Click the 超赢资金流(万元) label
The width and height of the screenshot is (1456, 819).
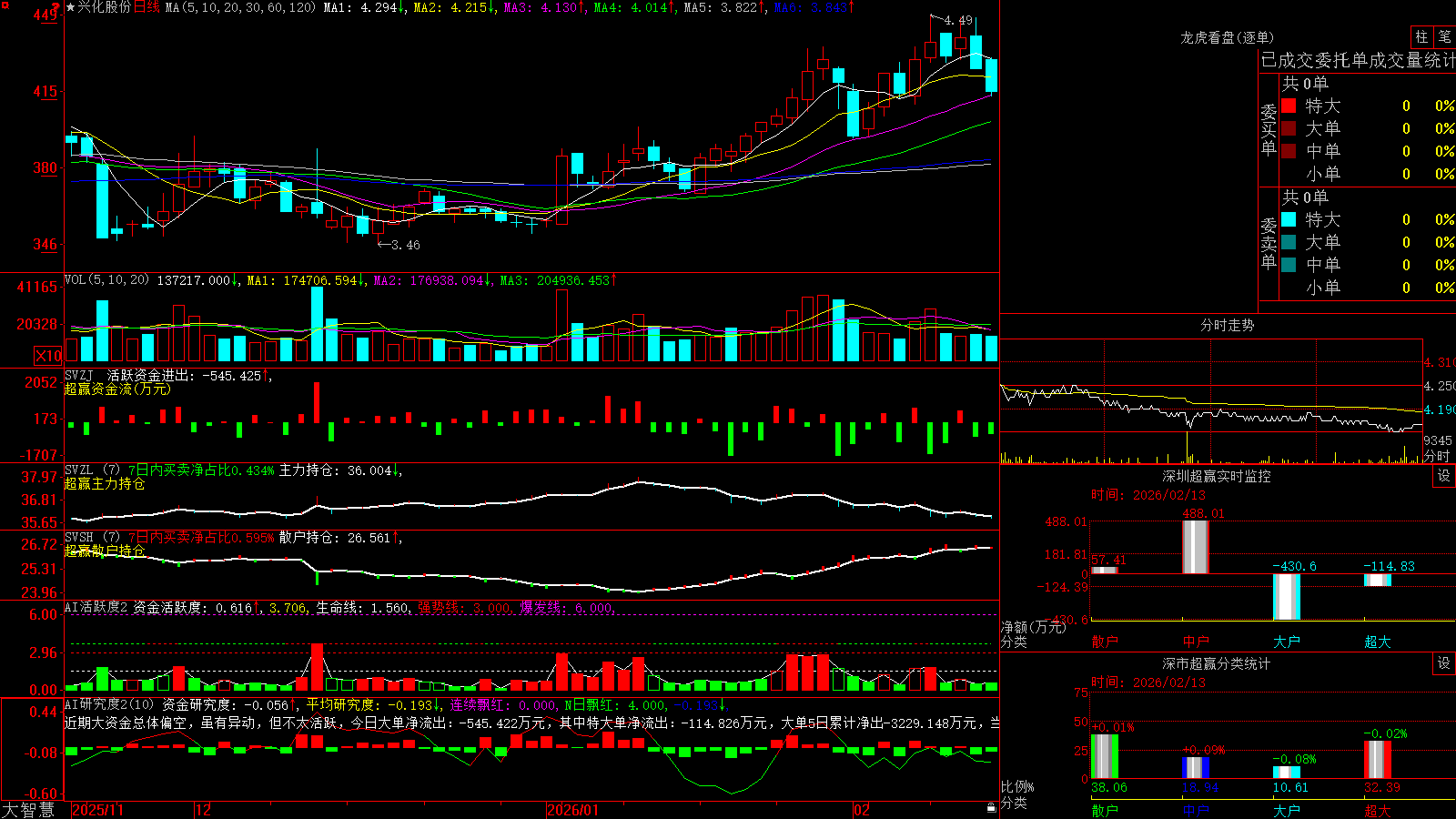[x=117, y=389]
